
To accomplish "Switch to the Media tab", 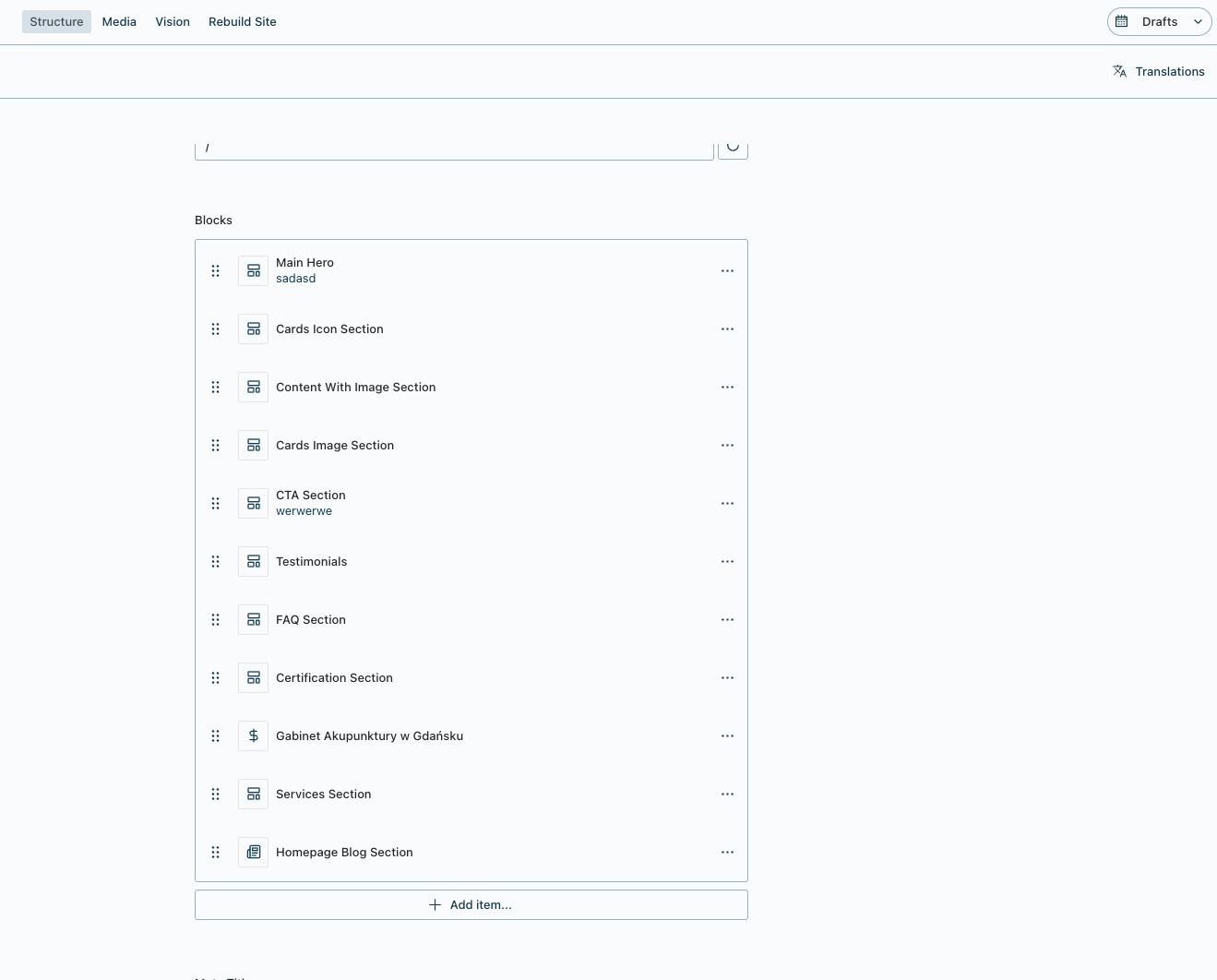I will pyautogui.click(x=119, y=22).
